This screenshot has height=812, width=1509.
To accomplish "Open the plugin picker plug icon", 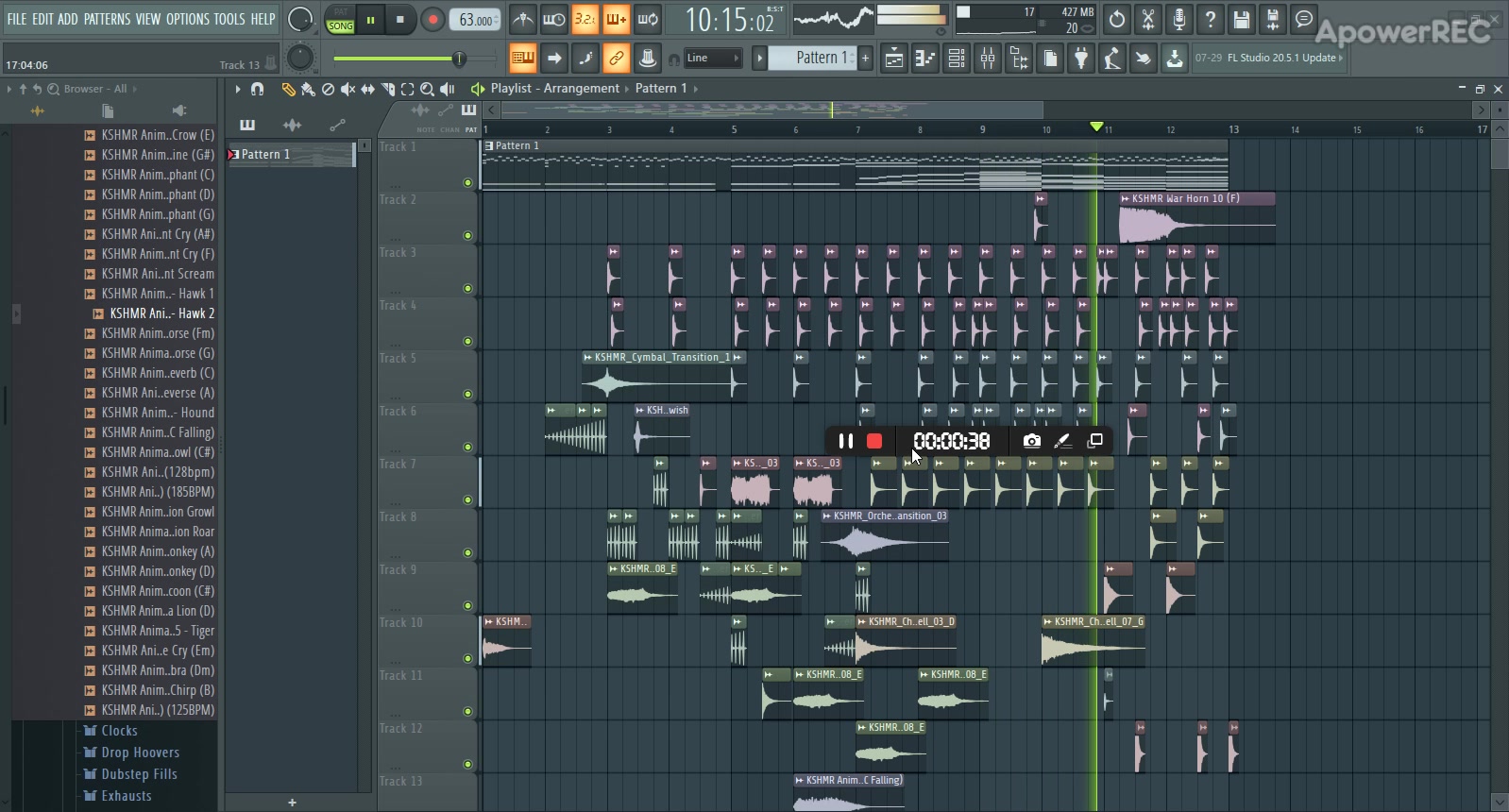I will (1081, 59).
